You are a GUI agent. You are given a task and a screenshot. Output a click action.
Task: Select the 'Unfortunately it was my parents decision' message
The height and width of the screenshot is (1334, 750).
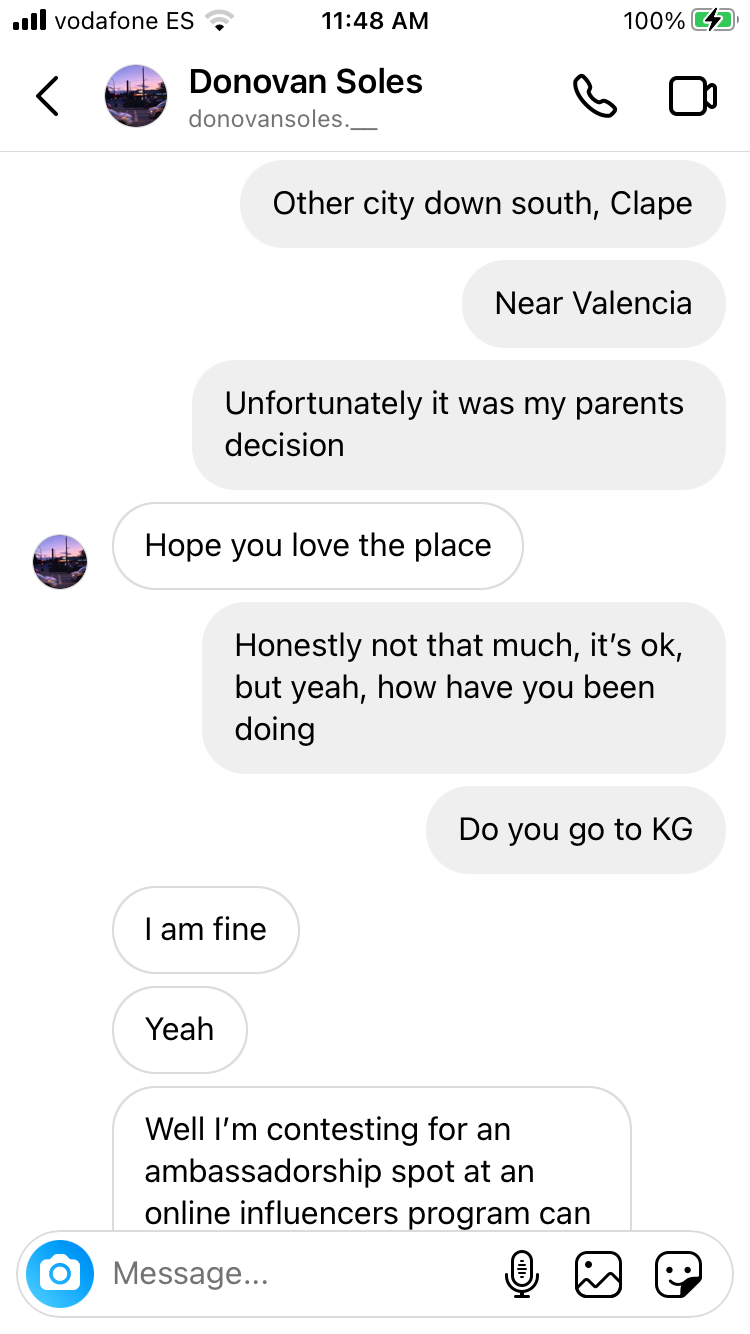coord(458,424)
